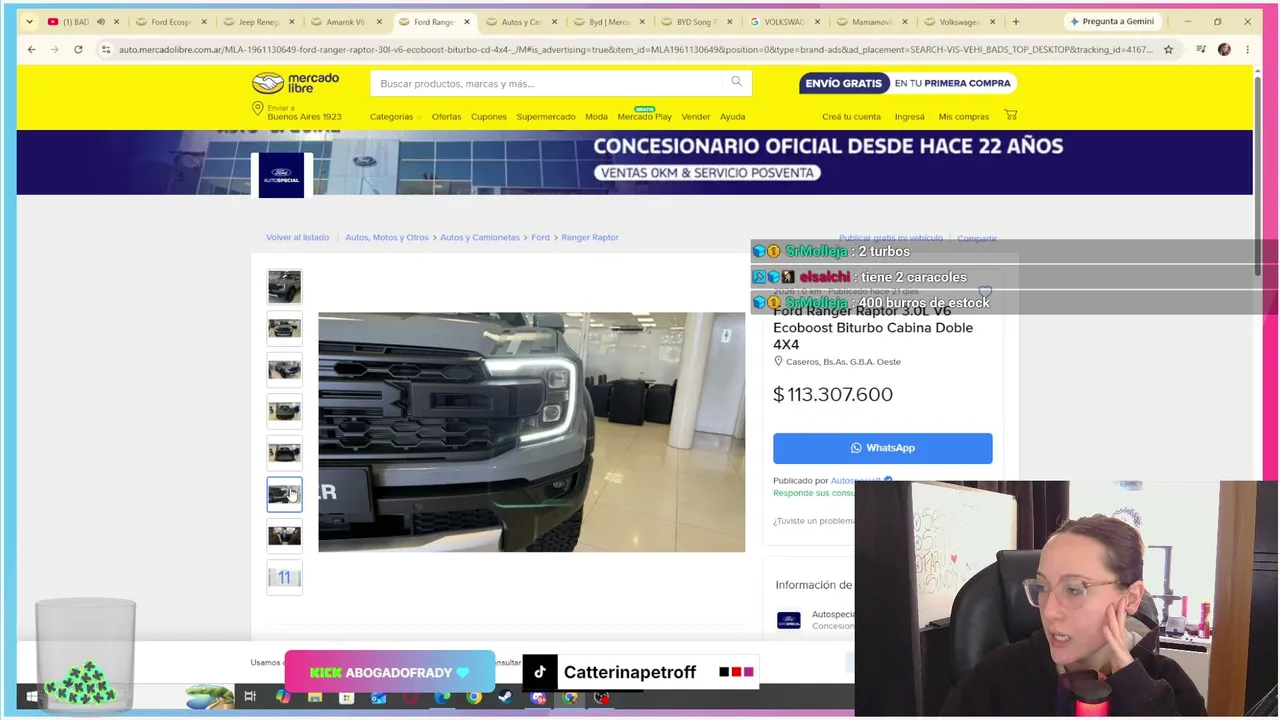Click the magnifying glass search icon

(x=737, y=82)
